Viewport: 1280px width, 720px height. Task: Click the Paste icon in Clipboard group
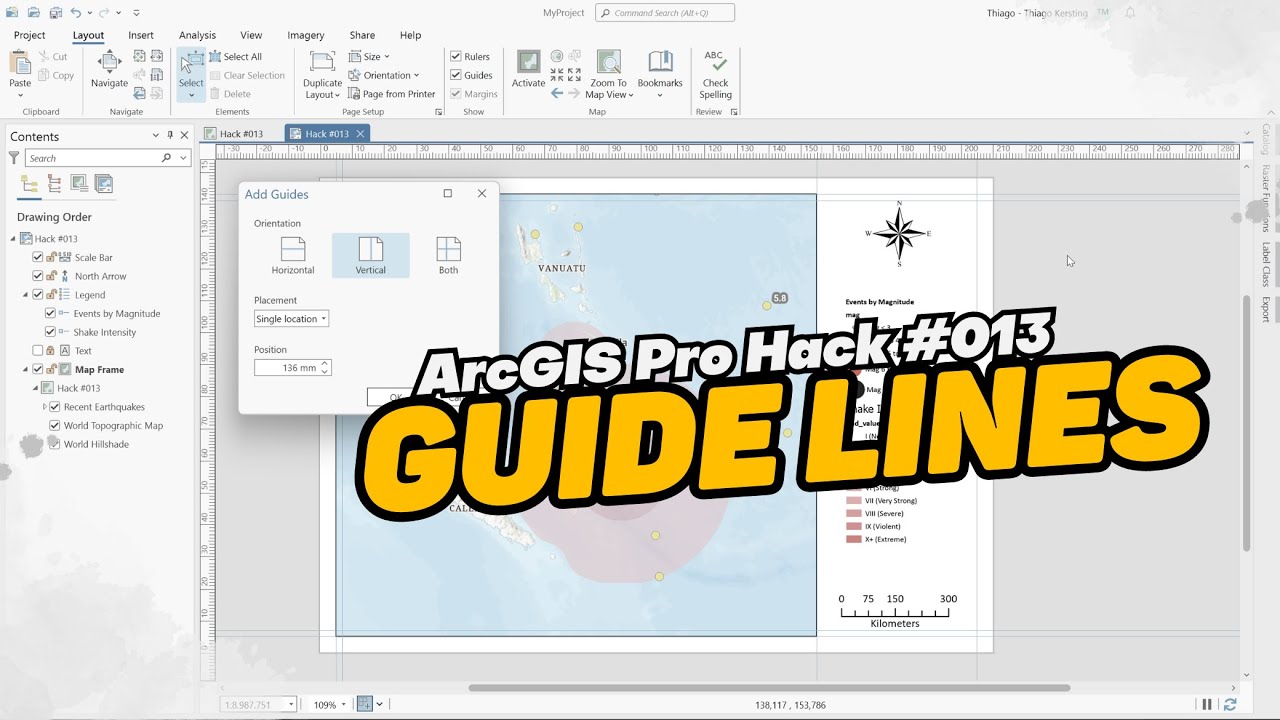tap(20, 64)
